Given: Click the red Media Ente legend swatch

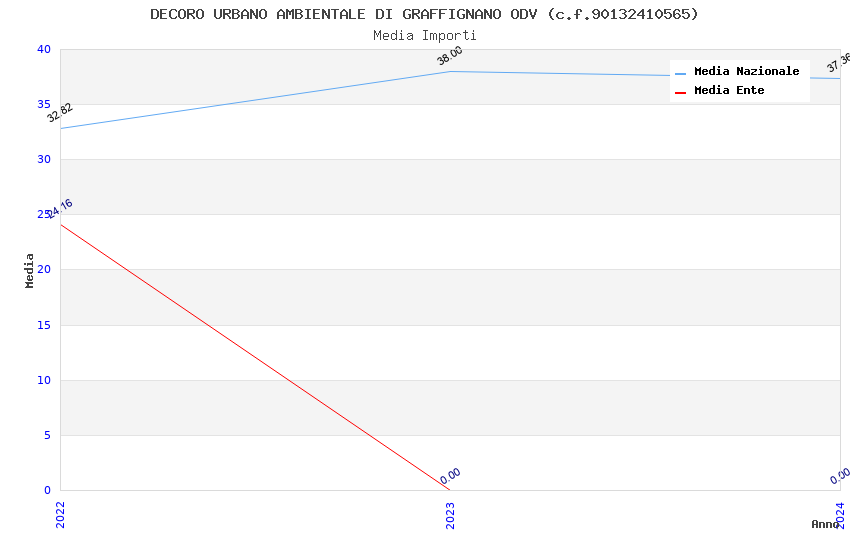Looking at the screenshot, I should [x=680, y=92].
